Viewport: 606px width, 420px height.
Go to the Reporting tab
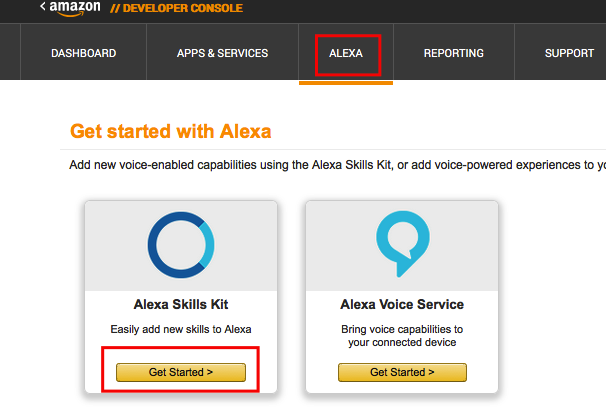point(453,53)
